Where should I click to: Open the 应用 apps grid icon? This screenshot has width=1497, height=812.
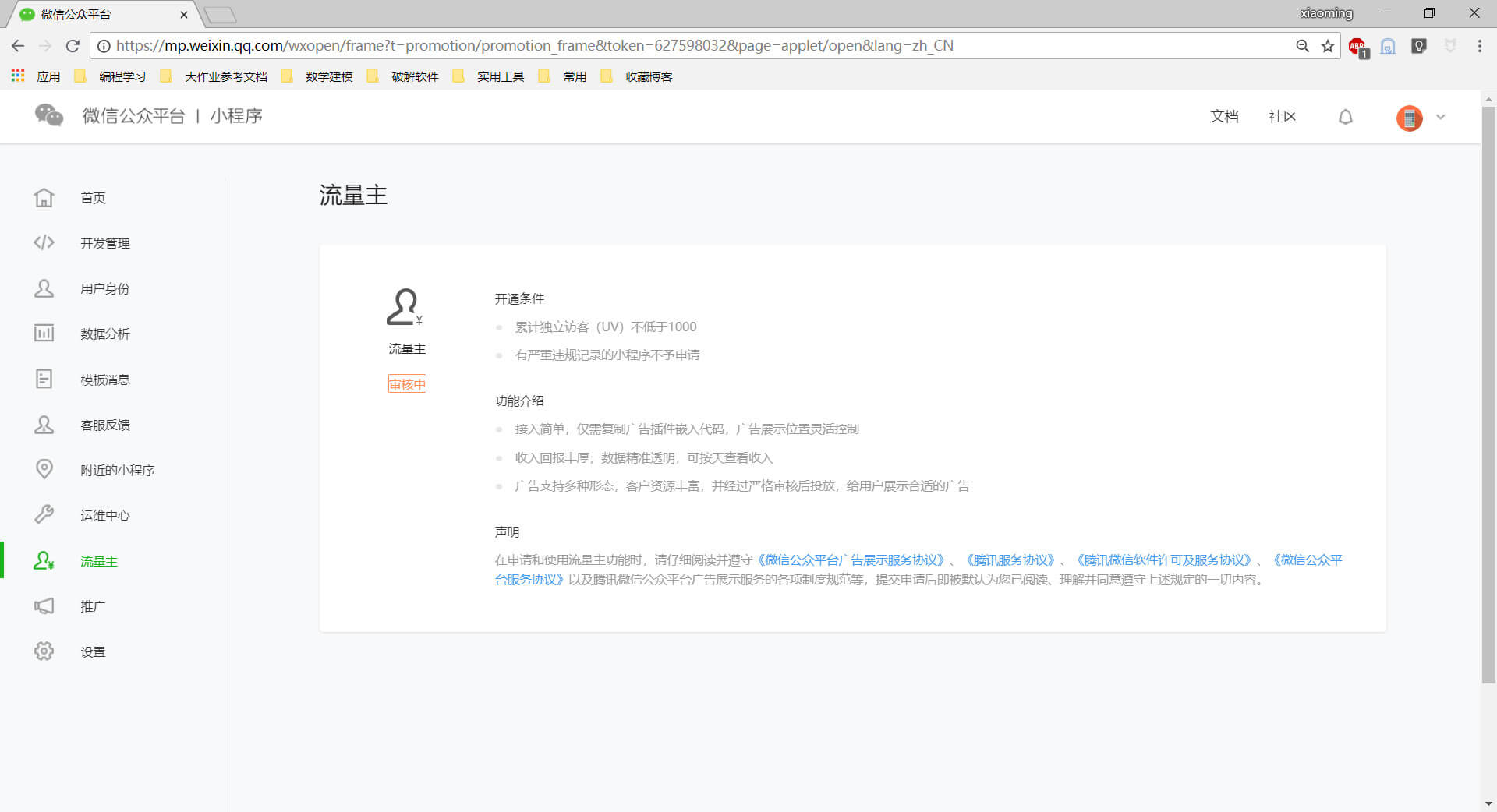click(18, 76)
